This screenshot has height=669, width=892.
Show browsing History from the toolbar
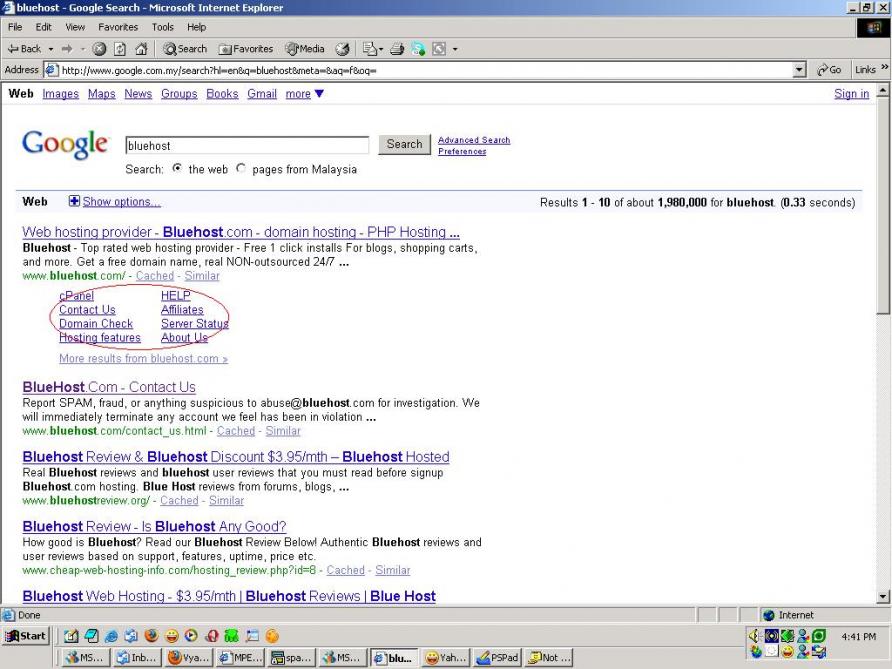pos(342,49)
